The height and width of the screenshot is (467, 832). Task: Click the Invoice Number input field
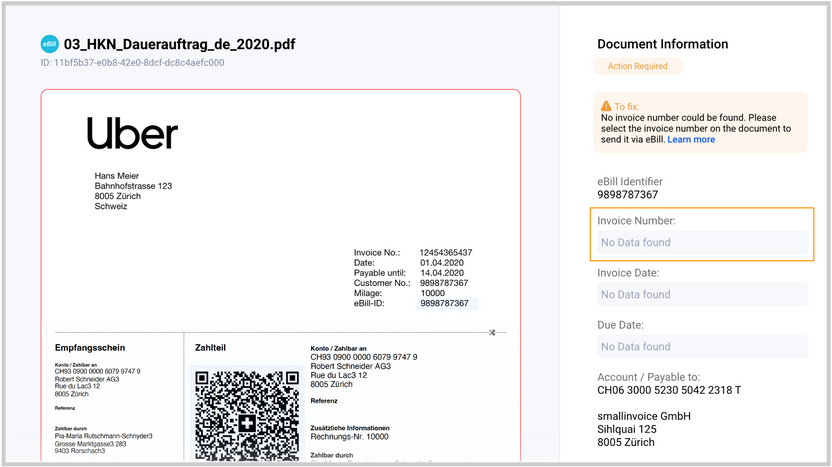[x=701, y=243]
